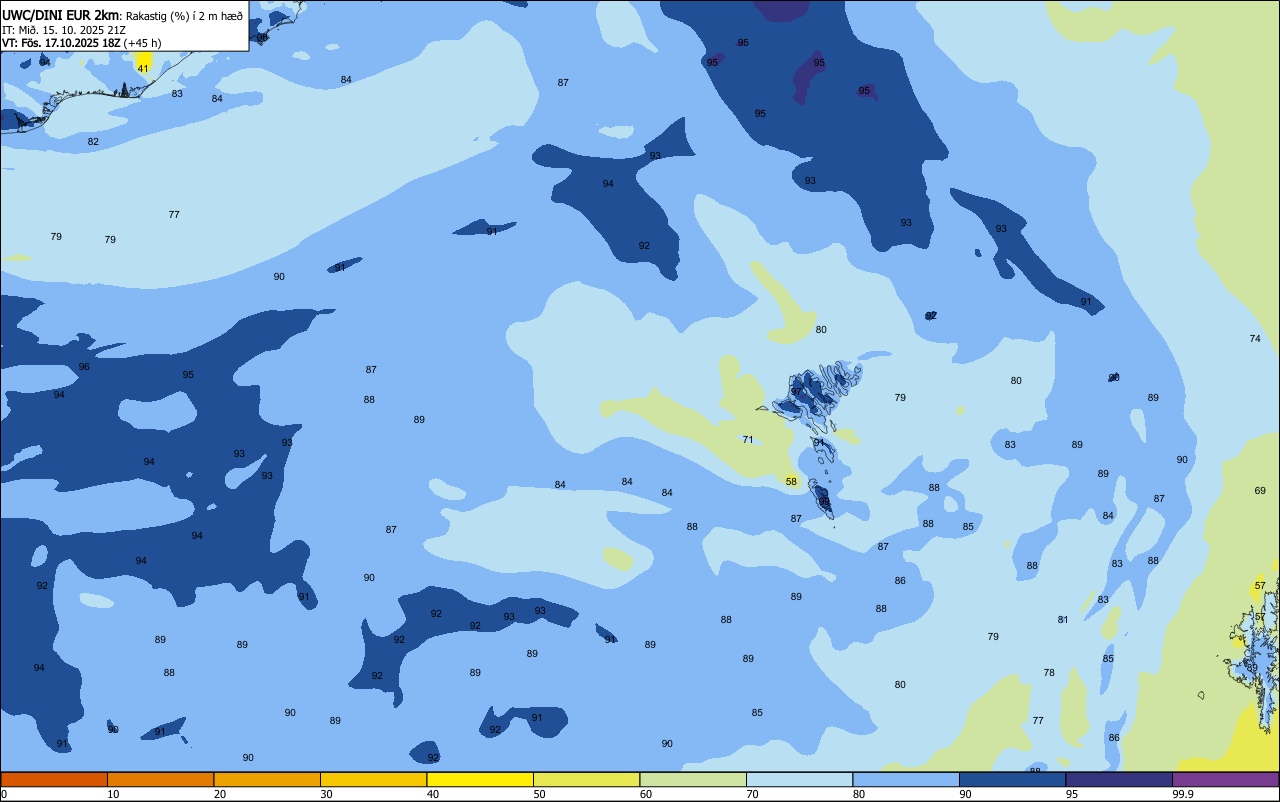Image resolution: width=1280 pixels, height=802 pixels.
Task: Click the 30–40 legend color segment
Action: [x=373, y=779]
